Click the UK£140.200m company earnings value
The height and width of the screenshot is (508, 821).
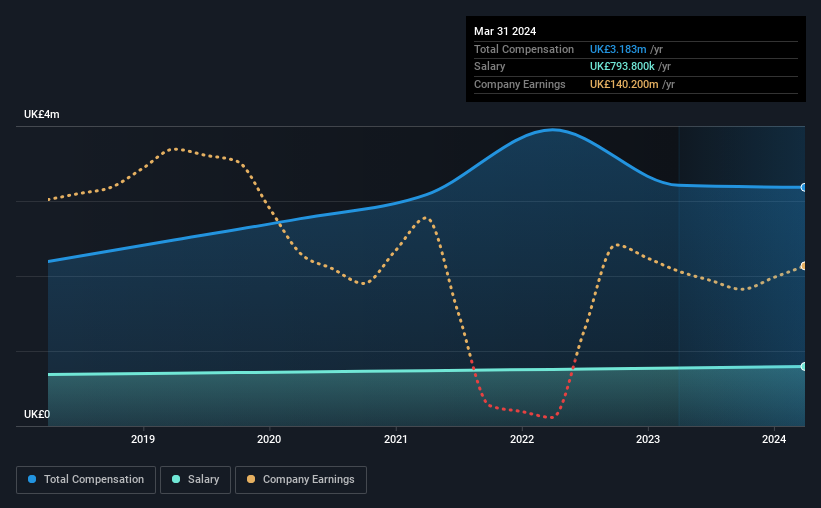tap(624, 84)
